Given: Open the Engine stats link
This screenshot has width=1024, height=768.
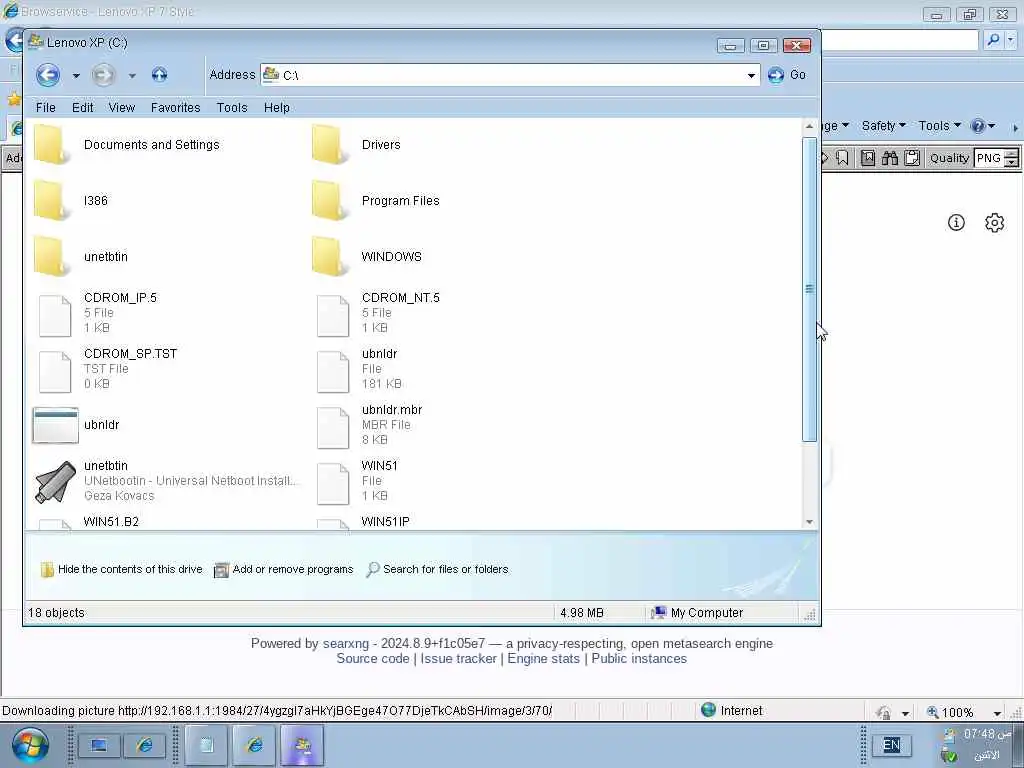Looking at the screenshot, I should pos(543,659).
